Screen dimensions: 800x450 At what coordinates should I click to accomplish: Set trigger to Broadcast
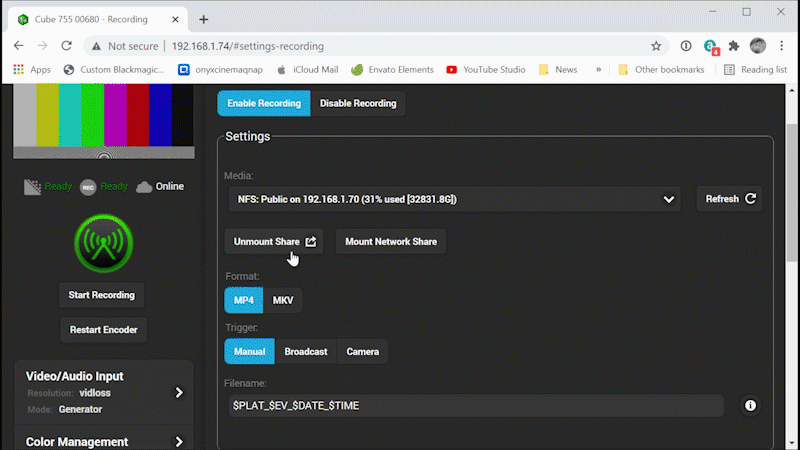[305, 352]
